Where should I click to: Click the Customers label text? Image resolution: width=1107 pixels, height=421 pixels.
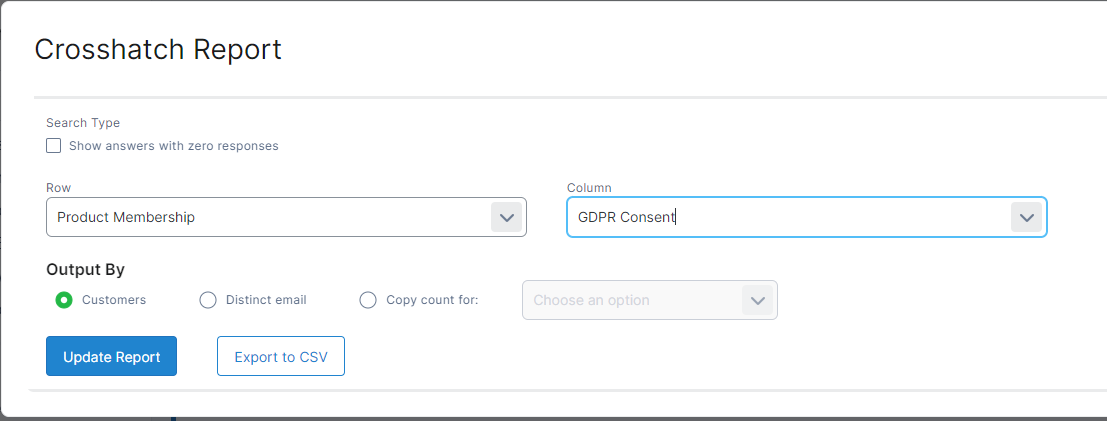pyautogui.click(x=114, y=300)
